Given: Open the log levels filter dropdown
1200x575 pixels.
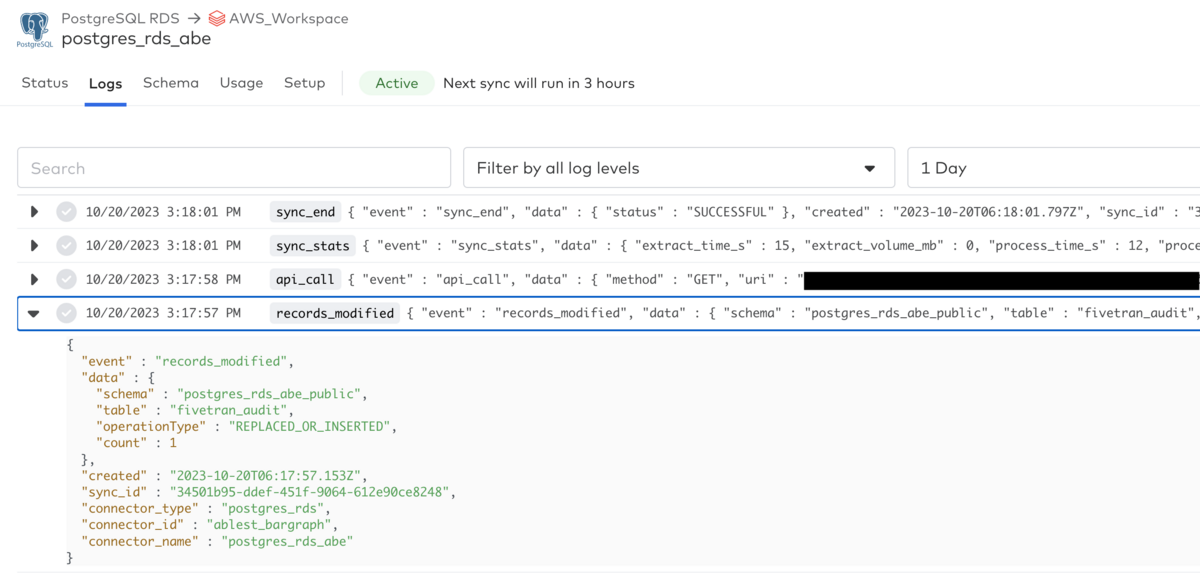Looking at the screenshot, I should 678,168.
